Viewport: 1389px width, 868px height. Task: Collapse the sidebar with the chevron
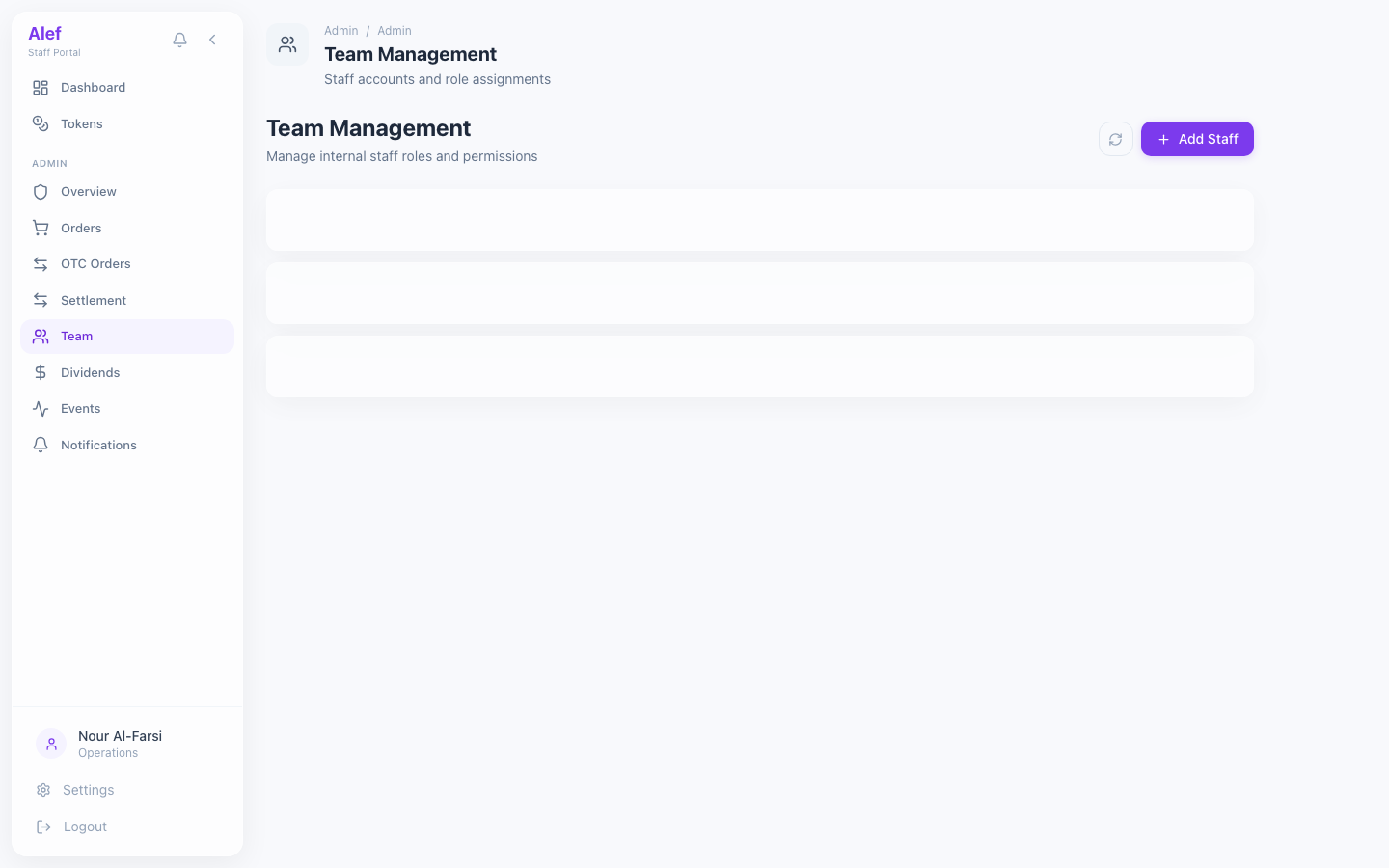(x=212, y=40)
